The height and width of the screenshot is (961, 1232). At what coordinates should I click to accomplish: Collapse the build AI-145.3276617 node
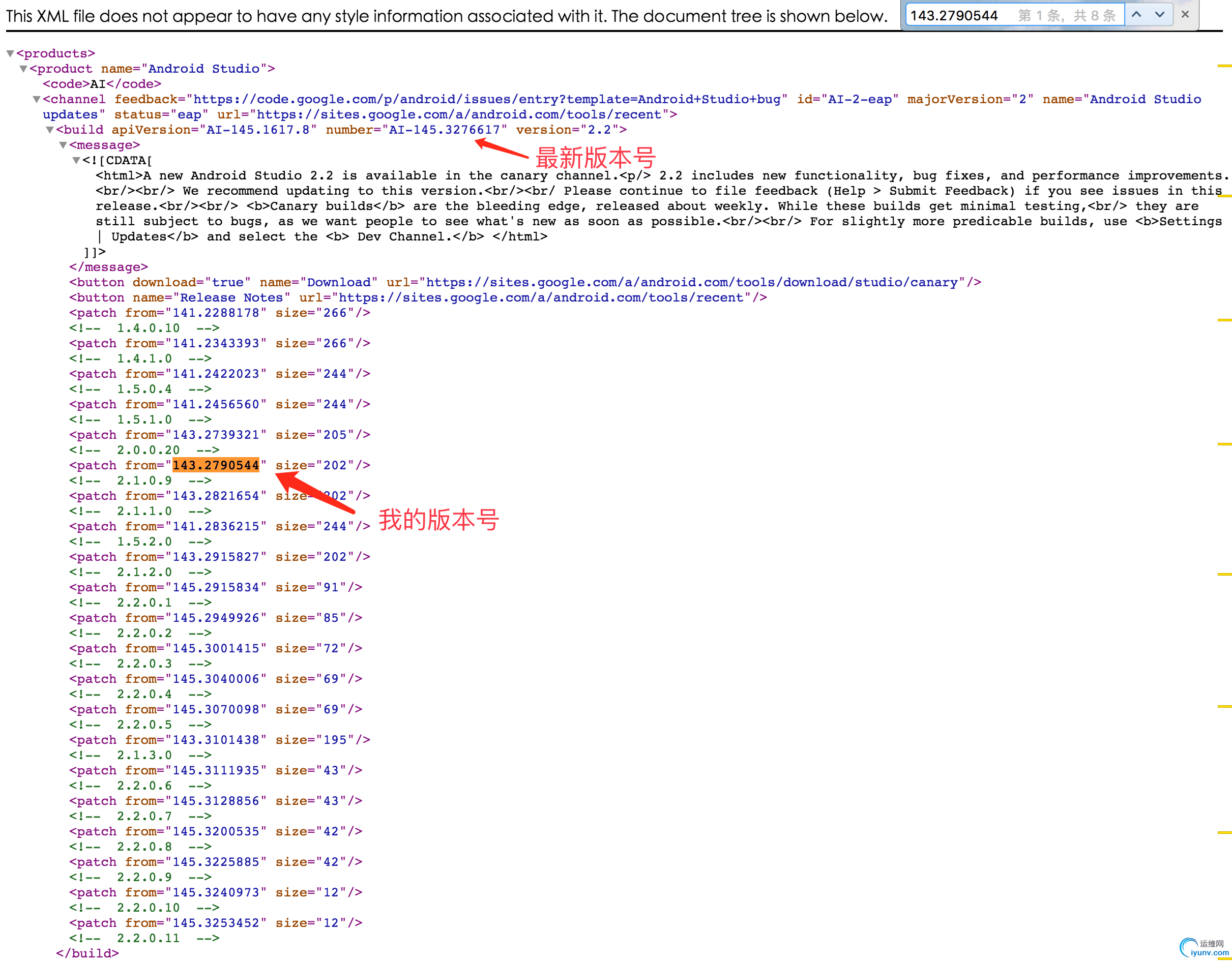point(50,130)
